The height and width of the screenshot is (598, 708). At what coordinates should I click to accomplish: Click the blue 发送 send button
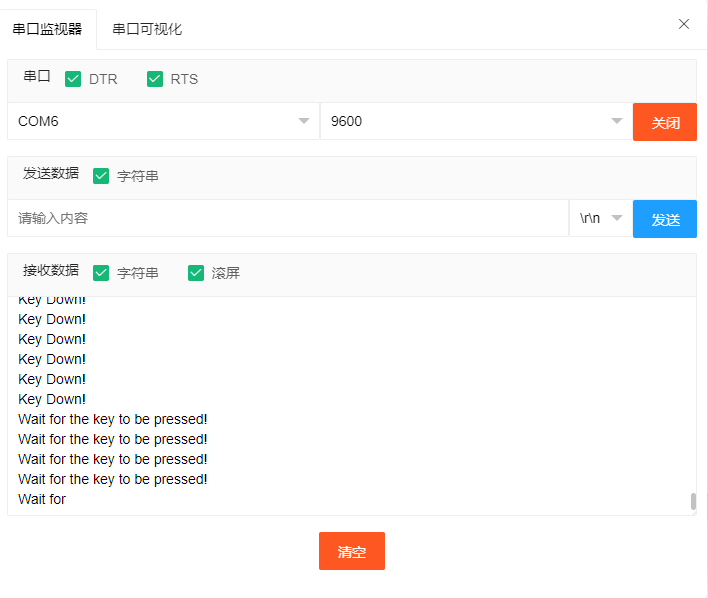point(665,219)
